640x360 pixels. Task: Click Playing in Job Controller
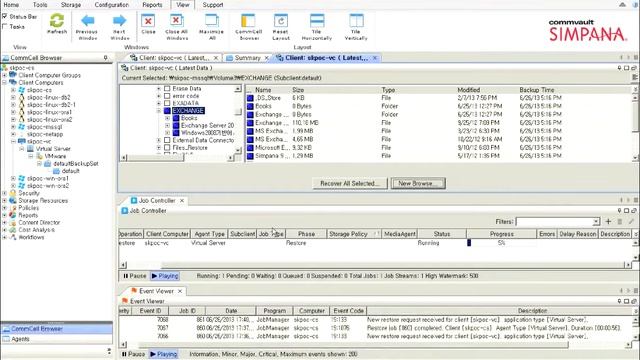pyautogui.click(x=165, y=276)
